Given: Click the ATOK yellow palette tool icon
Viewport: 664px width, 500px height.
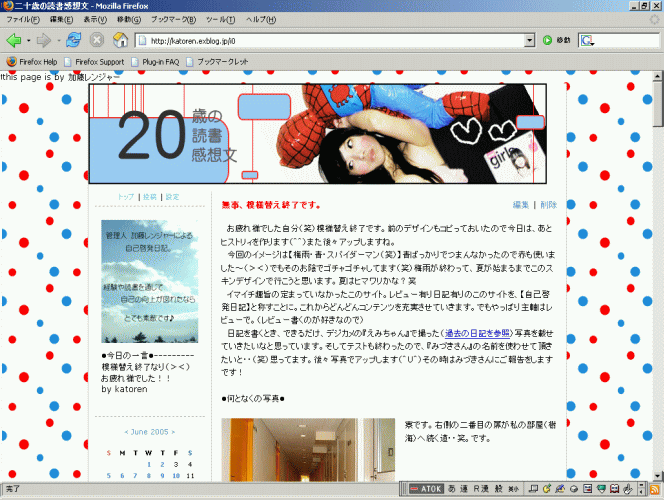Looking at the screenshot, I should pyautogui.click(x=547, y=489).
